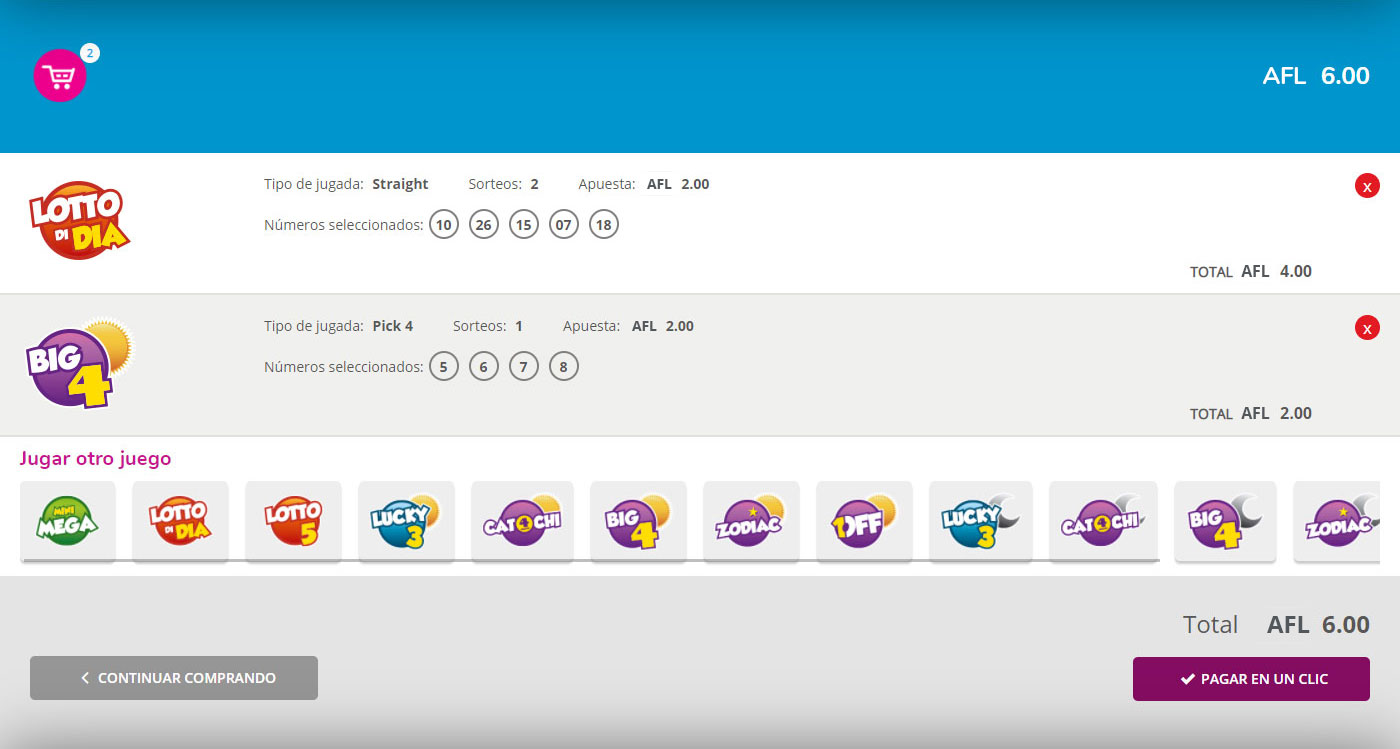Click the TOTAL AFL 2.00 subtotal
The image size is (1400, 749).
tap(1251, 413)
